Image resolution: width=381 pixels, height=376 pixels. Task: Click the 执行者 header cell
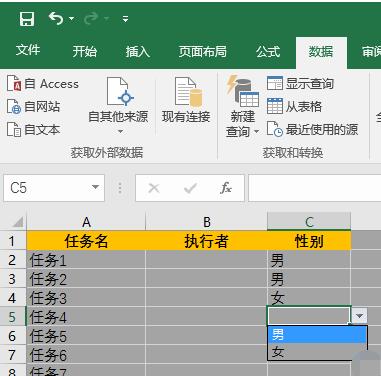point(206,241)
